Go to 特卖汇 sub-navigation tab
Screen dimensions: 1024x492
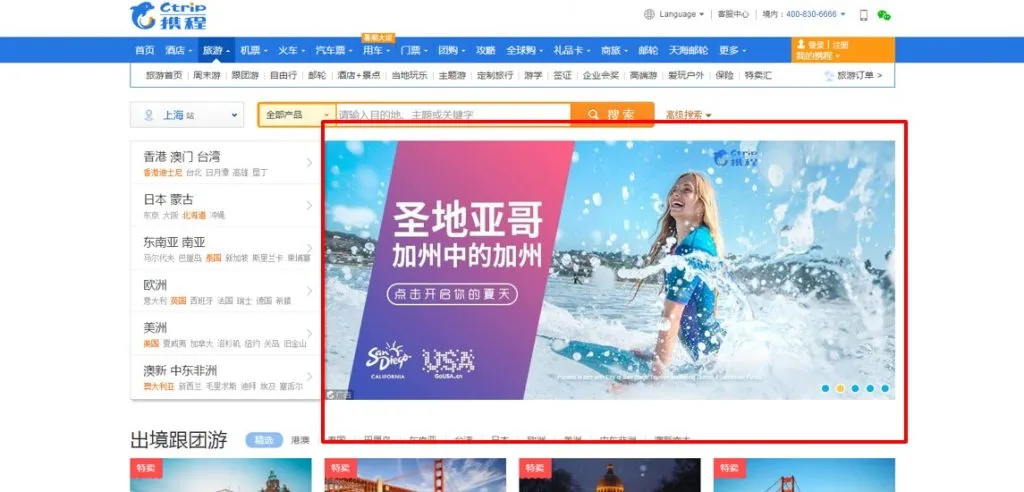point(758,76)
